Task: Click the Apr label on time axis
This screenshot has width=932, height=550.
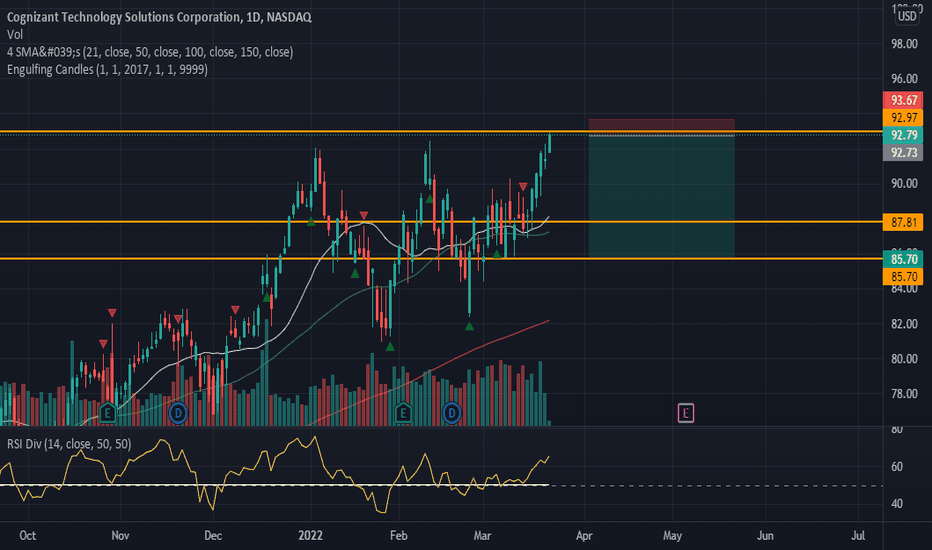Action: 584,536
